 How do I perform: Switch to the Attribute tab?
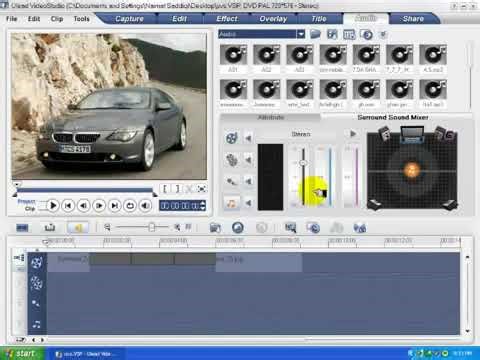coord(271,117)
